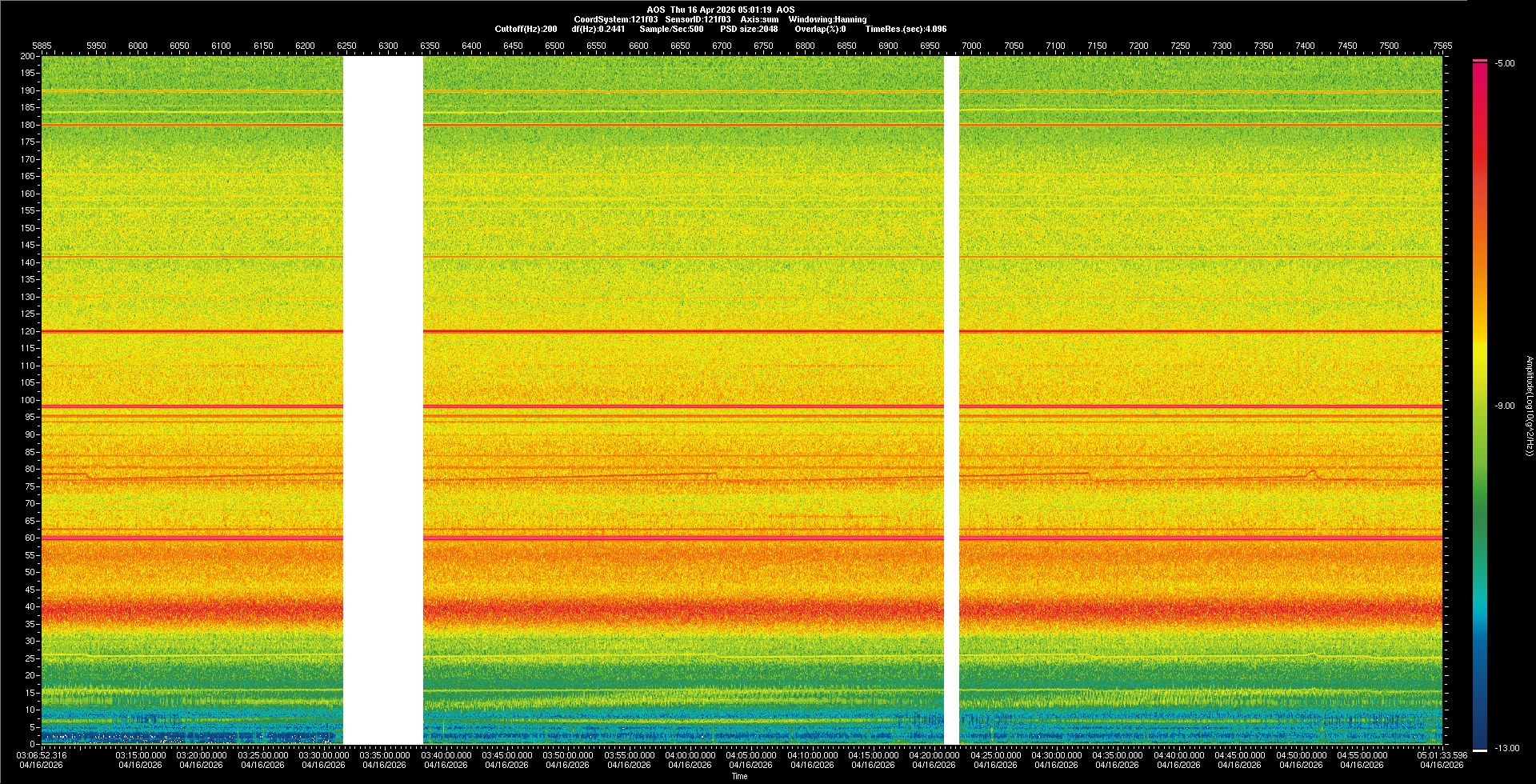Click the SensorID:121f03 header text

(698, 19)
